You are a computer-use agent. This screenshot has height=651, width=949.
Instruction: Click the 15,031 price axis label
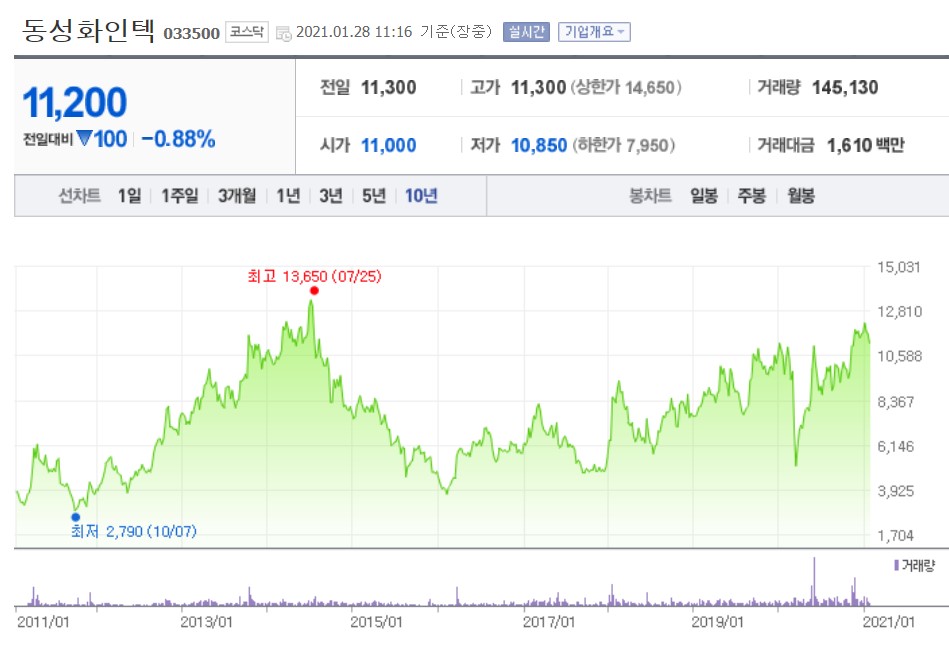(899, 267)
